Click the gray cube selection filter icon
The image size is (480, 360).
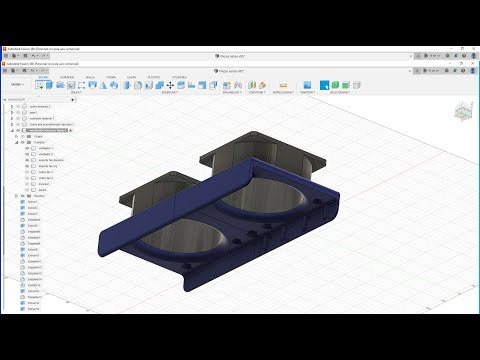click(x=357, y=85)
